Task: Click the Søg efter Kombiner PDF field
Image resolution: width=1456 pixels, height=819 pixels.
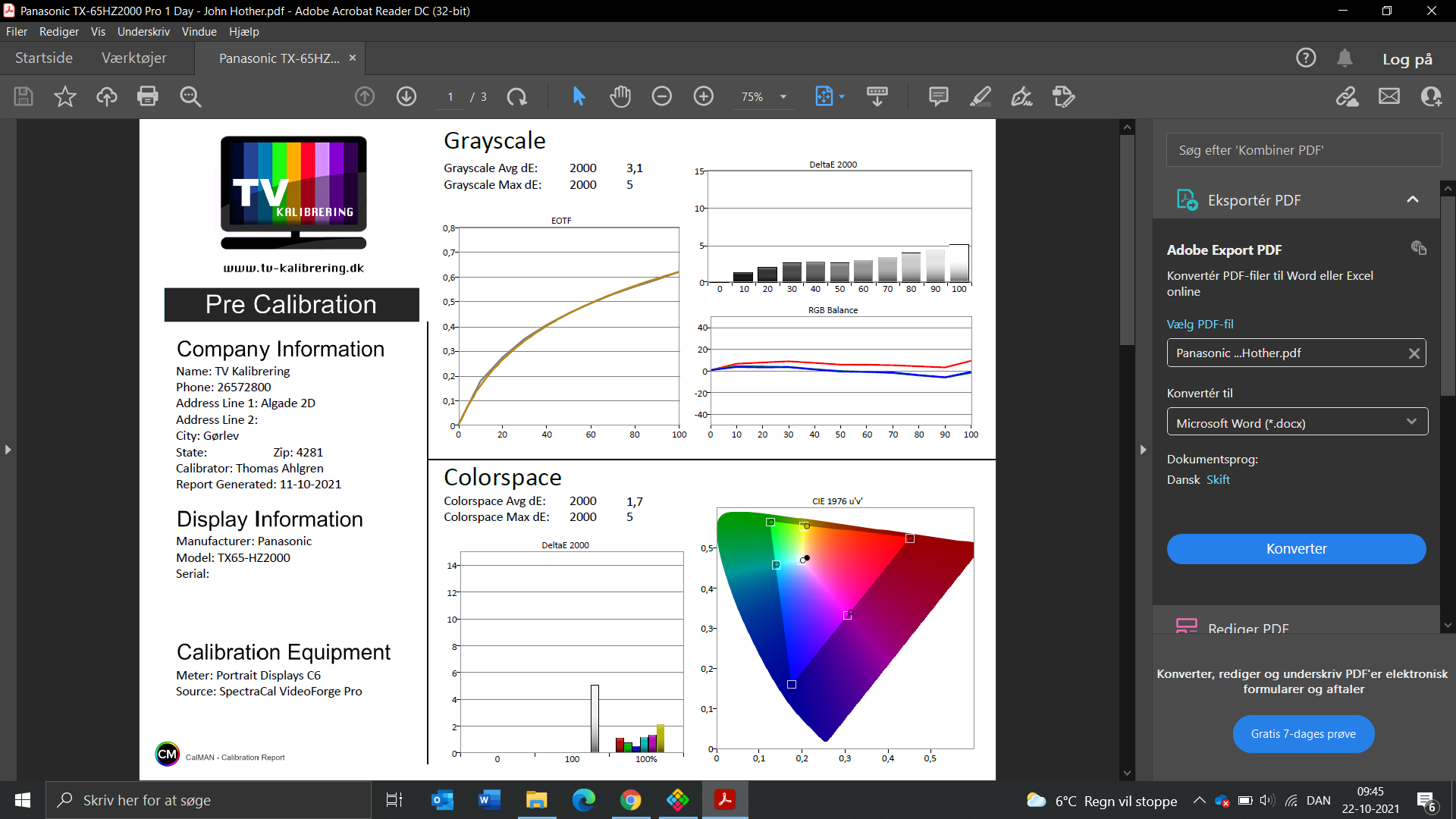Action: click(x=1303, y=150)
